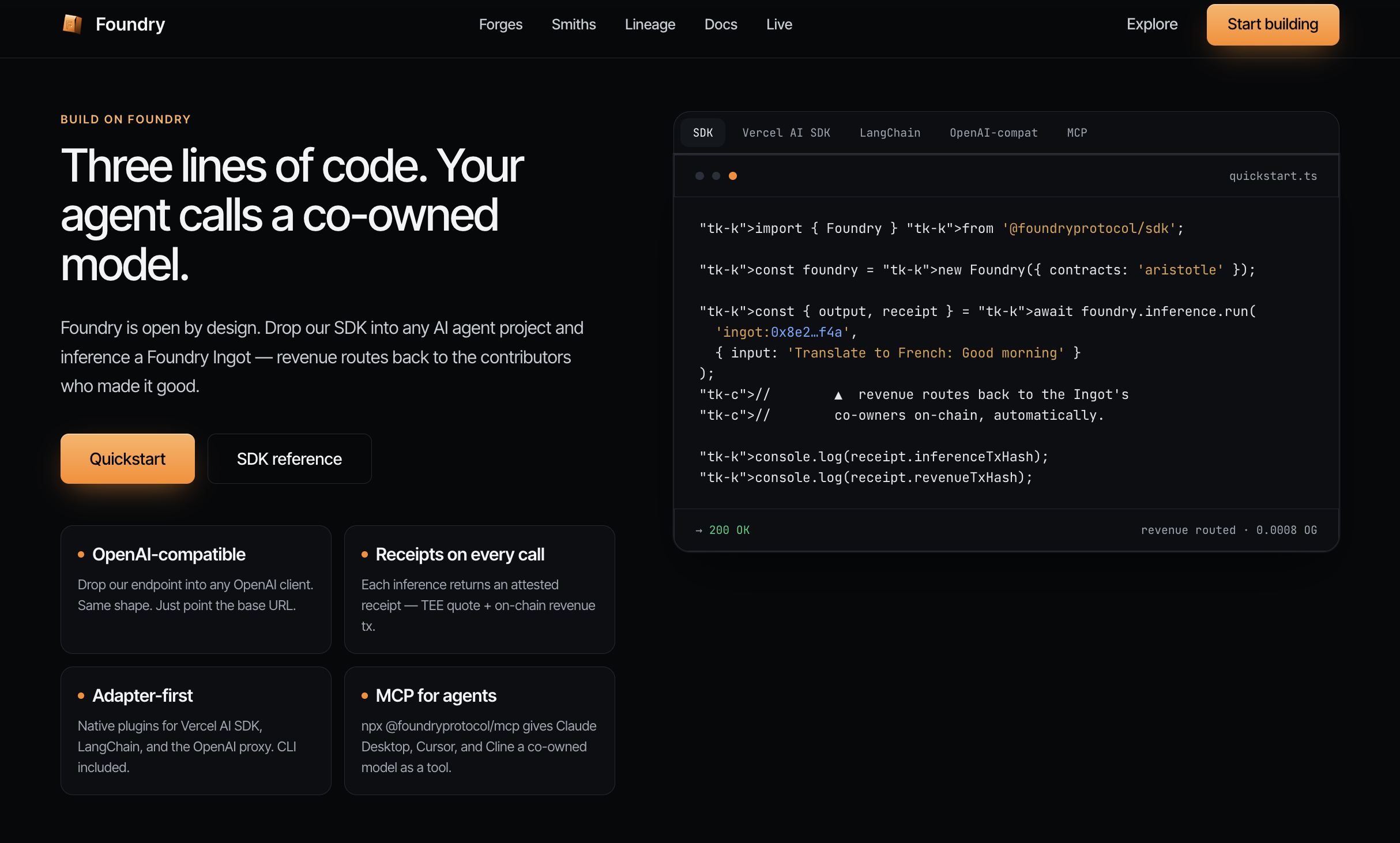Click the Foundry brand name

(130, 24)
